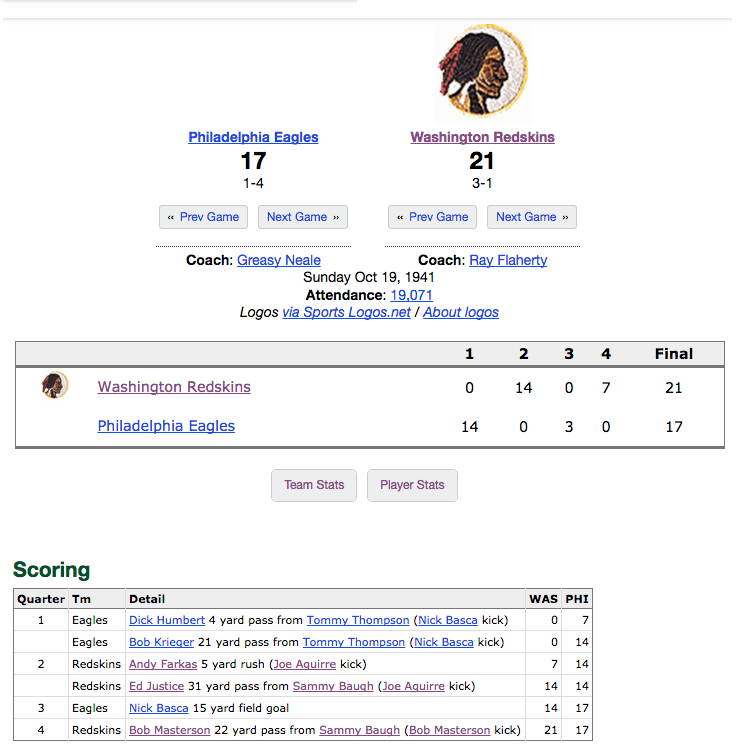
Task: Click Philadelphia Eagles in the linescore table
Action: 166,426
